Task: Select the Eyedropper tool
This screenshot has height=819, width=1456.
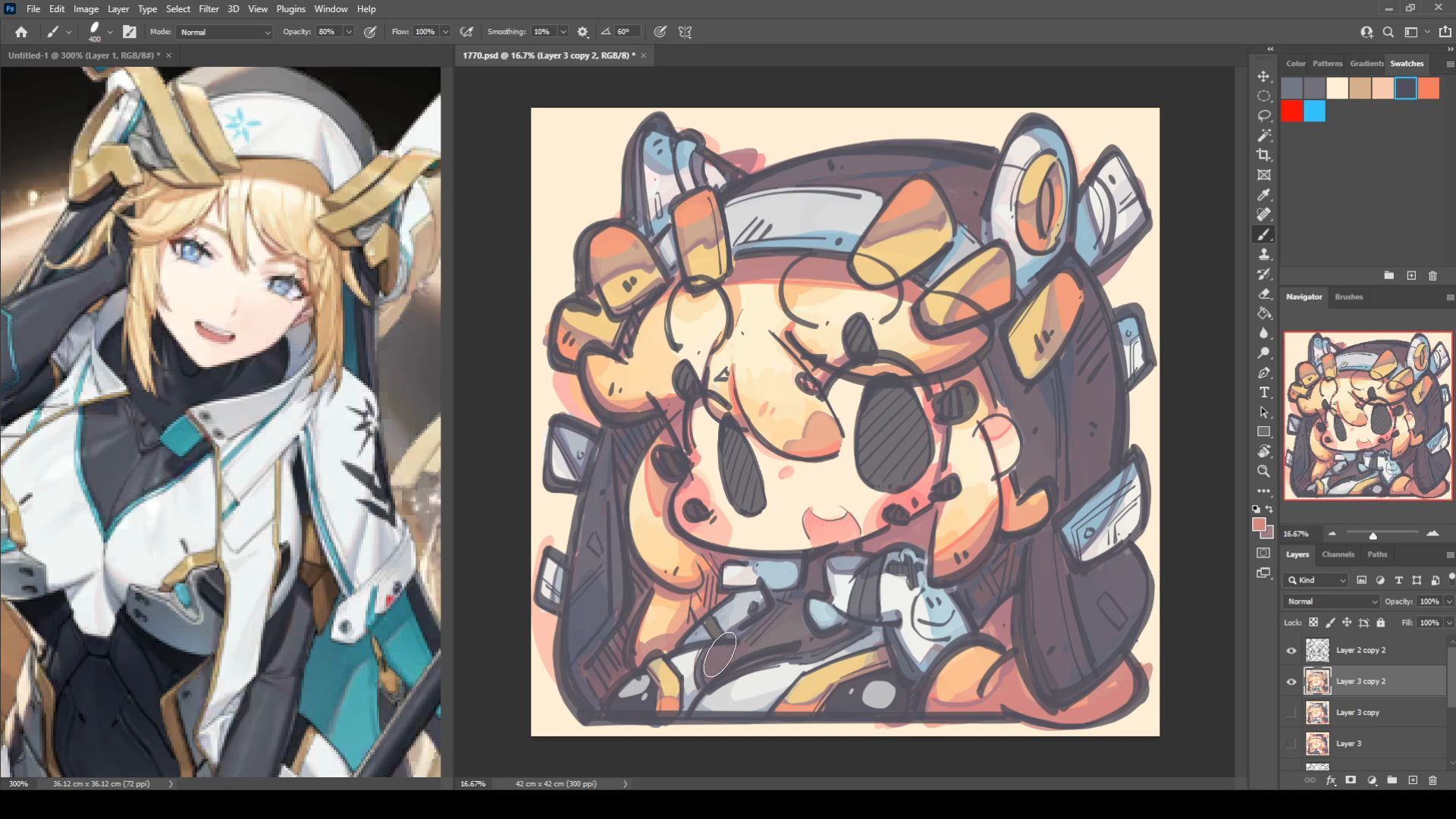Action: click(1263, 195)
